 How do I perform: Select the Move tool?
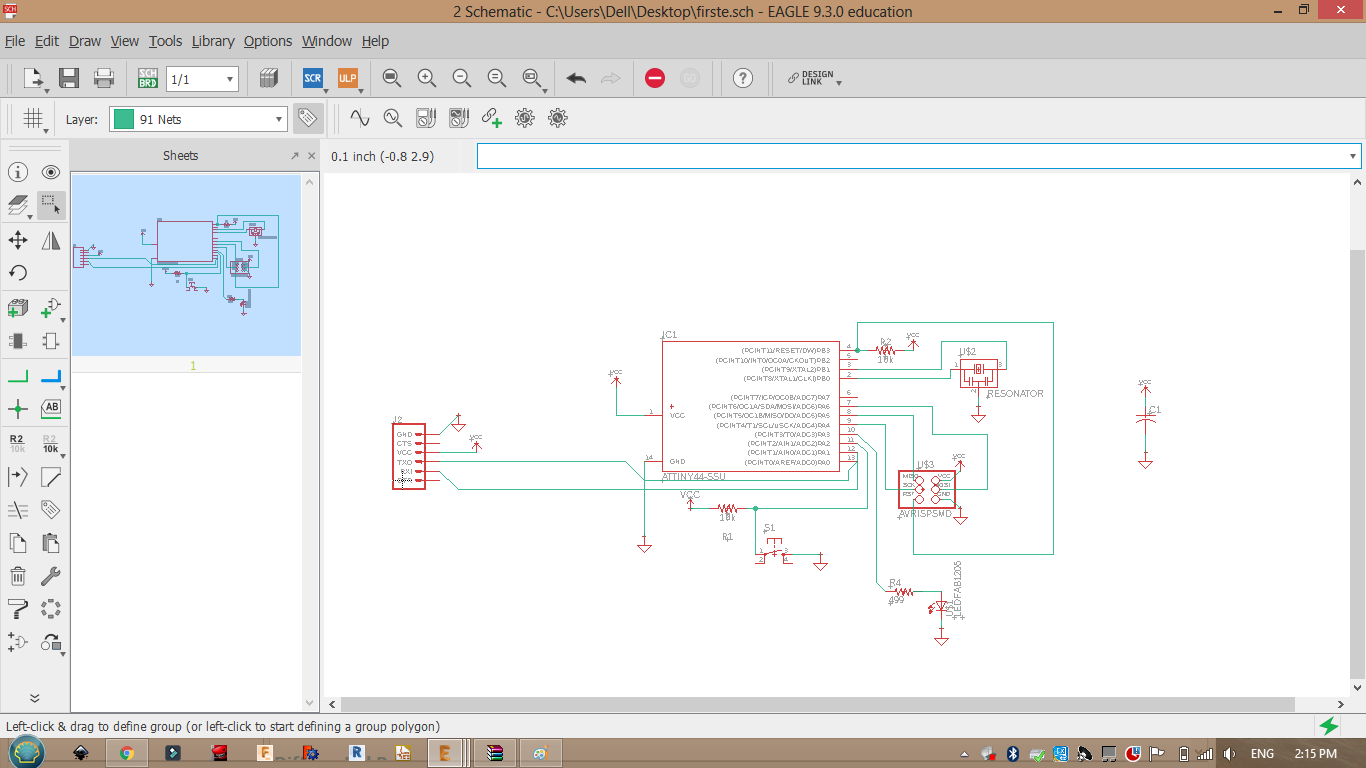tap(18, 240)
